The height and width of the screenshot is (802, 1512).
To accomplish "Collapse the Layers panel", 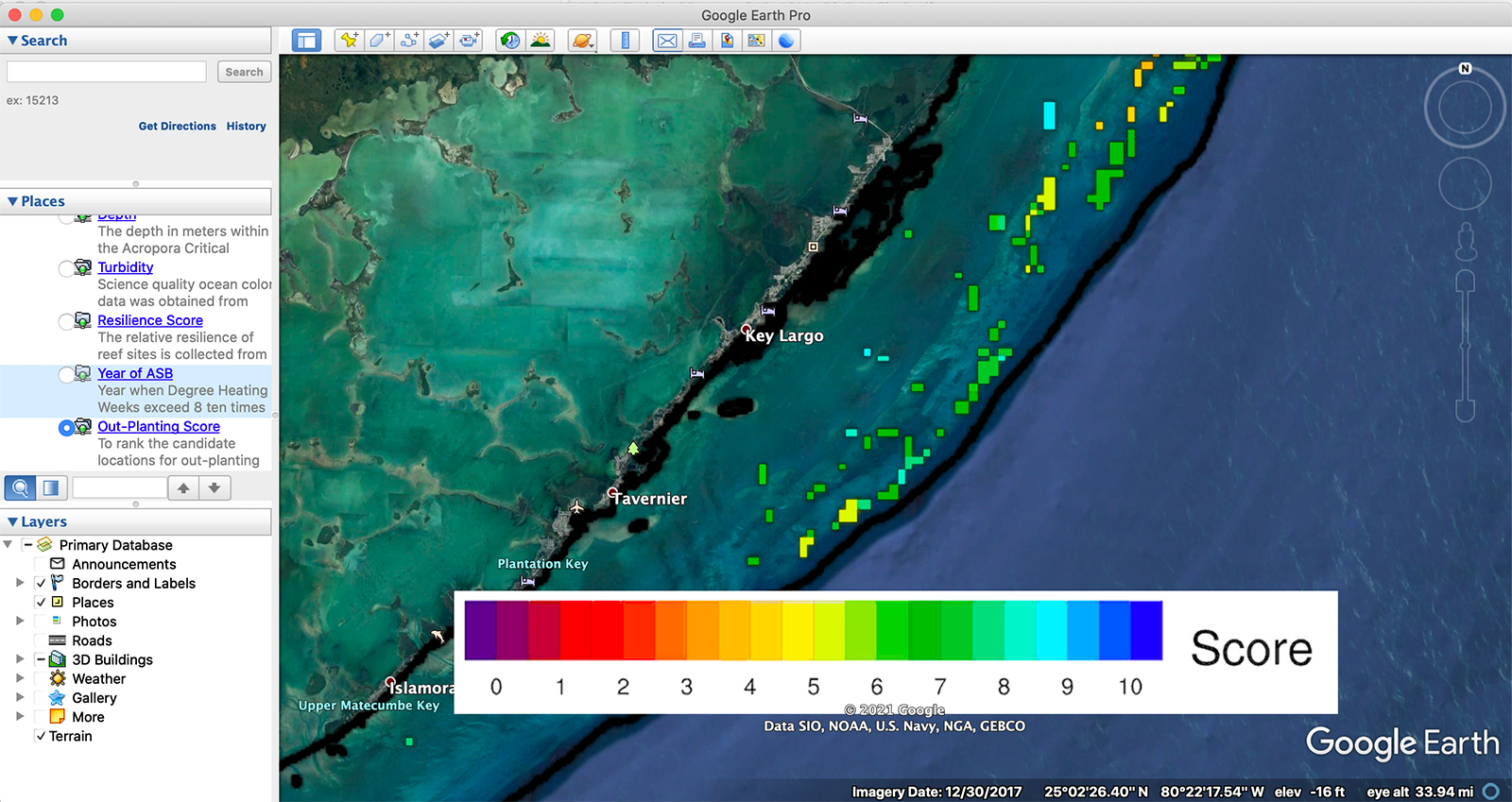I will coord(12,521).
